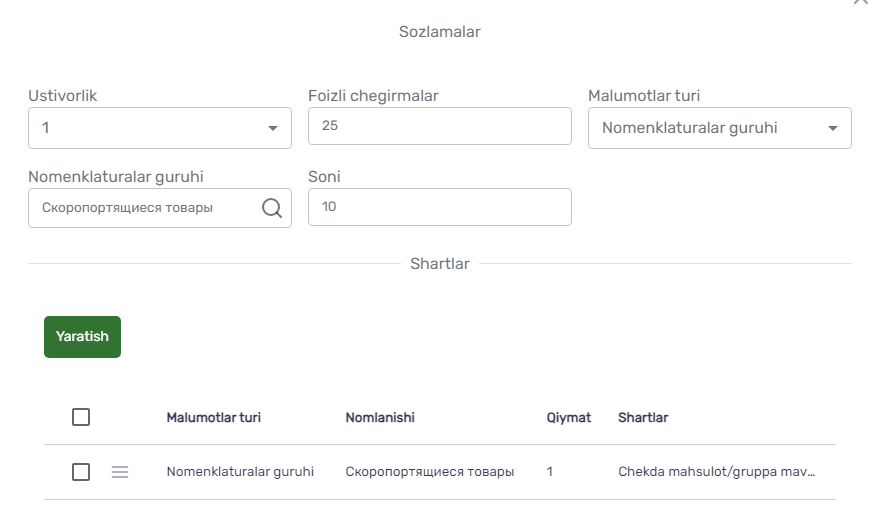
Task: Click the drag handle icon of the row
Action: [x=120, y=472]
